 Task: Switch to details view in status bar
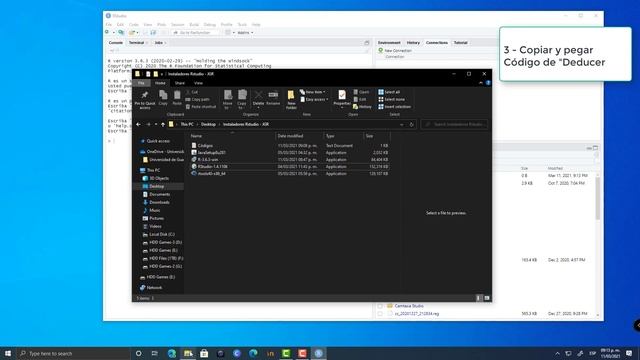pos(479,298)
